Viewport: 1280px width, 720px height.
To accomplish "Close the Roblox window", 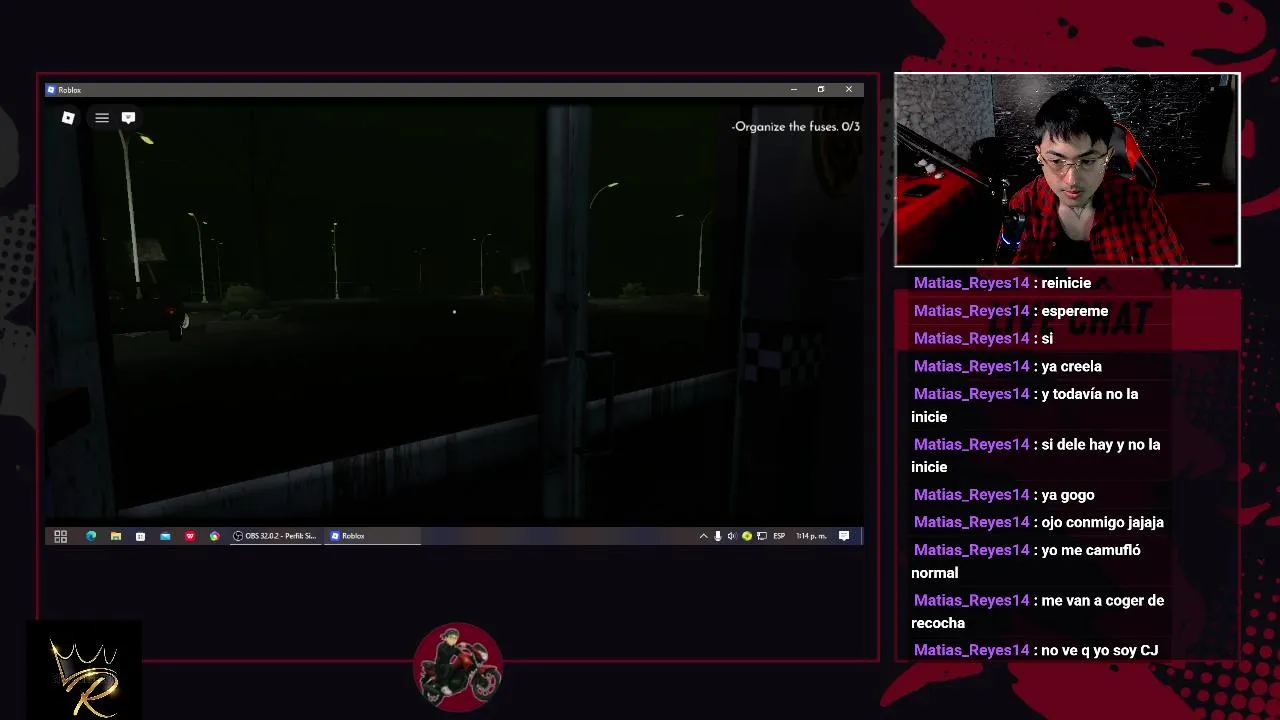I will click(849, 90).
